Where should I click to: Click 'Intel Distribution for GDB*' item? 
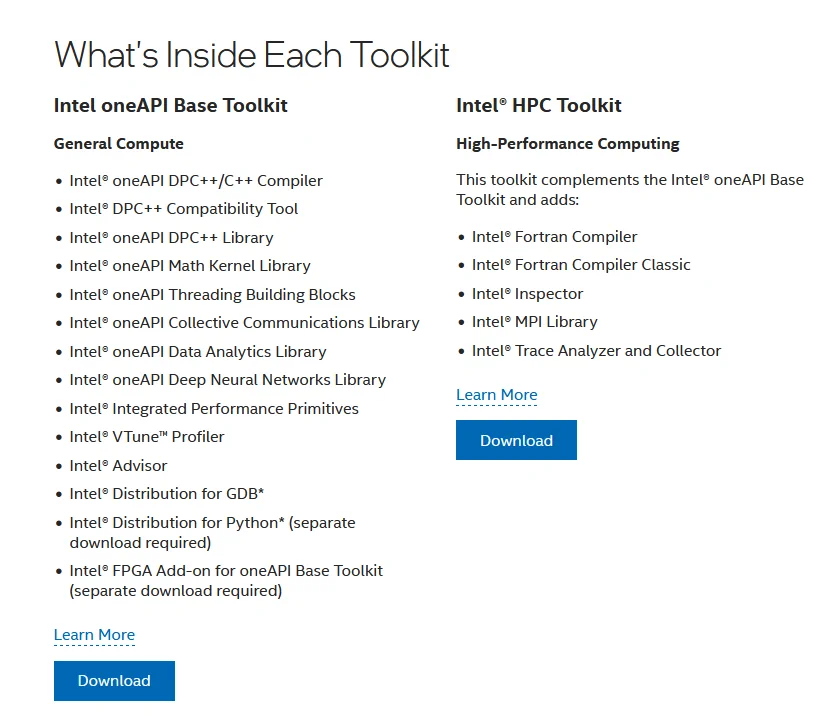[166, 493]
